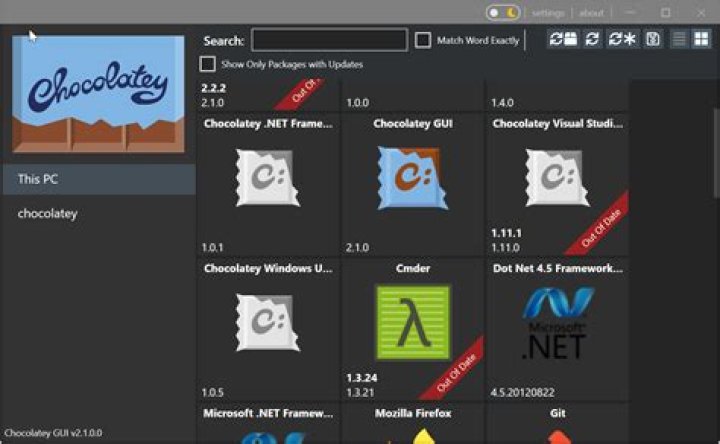Image resolution: width=720 pixels, height=444 pixels.
Task: Refresh the installed packages list
Action: coord(592,39)
